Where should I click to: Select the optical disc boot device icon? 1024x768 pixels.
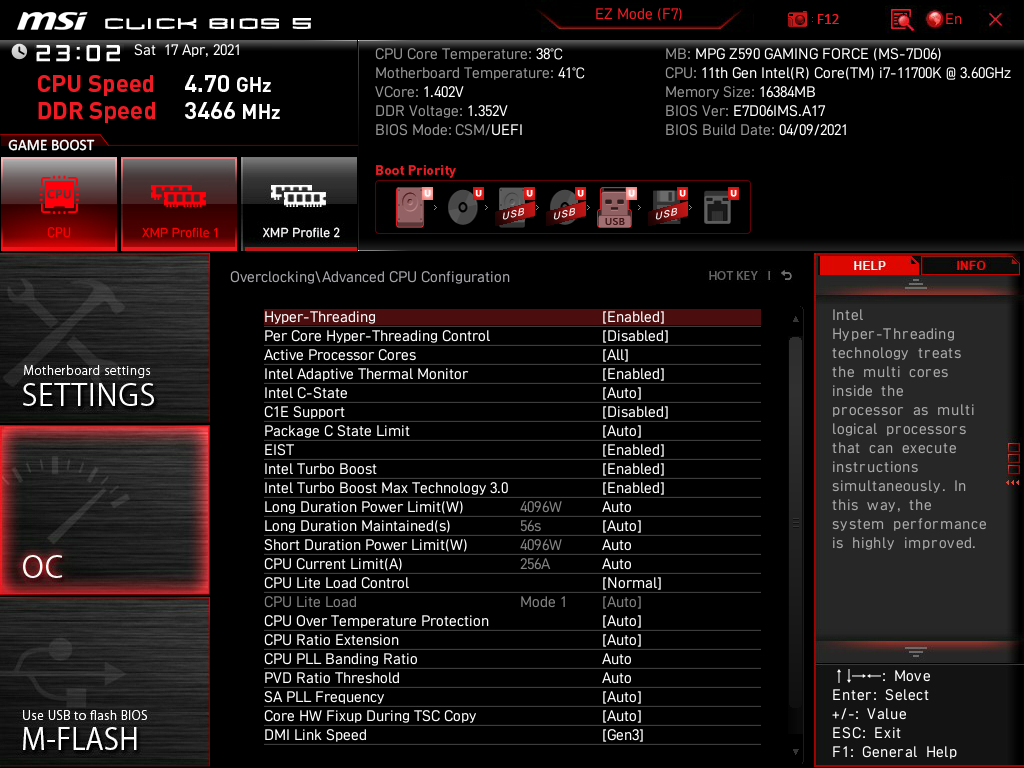[464, 207]
